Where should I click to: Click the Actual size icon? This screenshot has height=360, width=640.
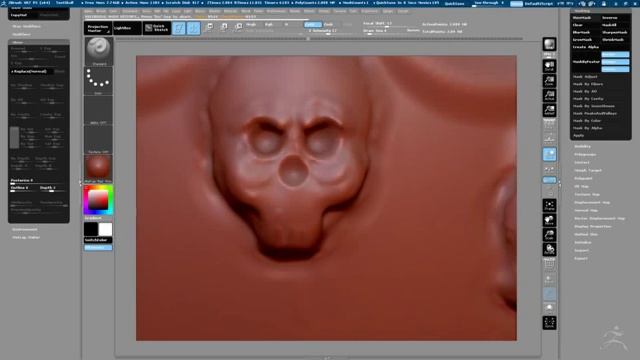[x=549, y=96]
